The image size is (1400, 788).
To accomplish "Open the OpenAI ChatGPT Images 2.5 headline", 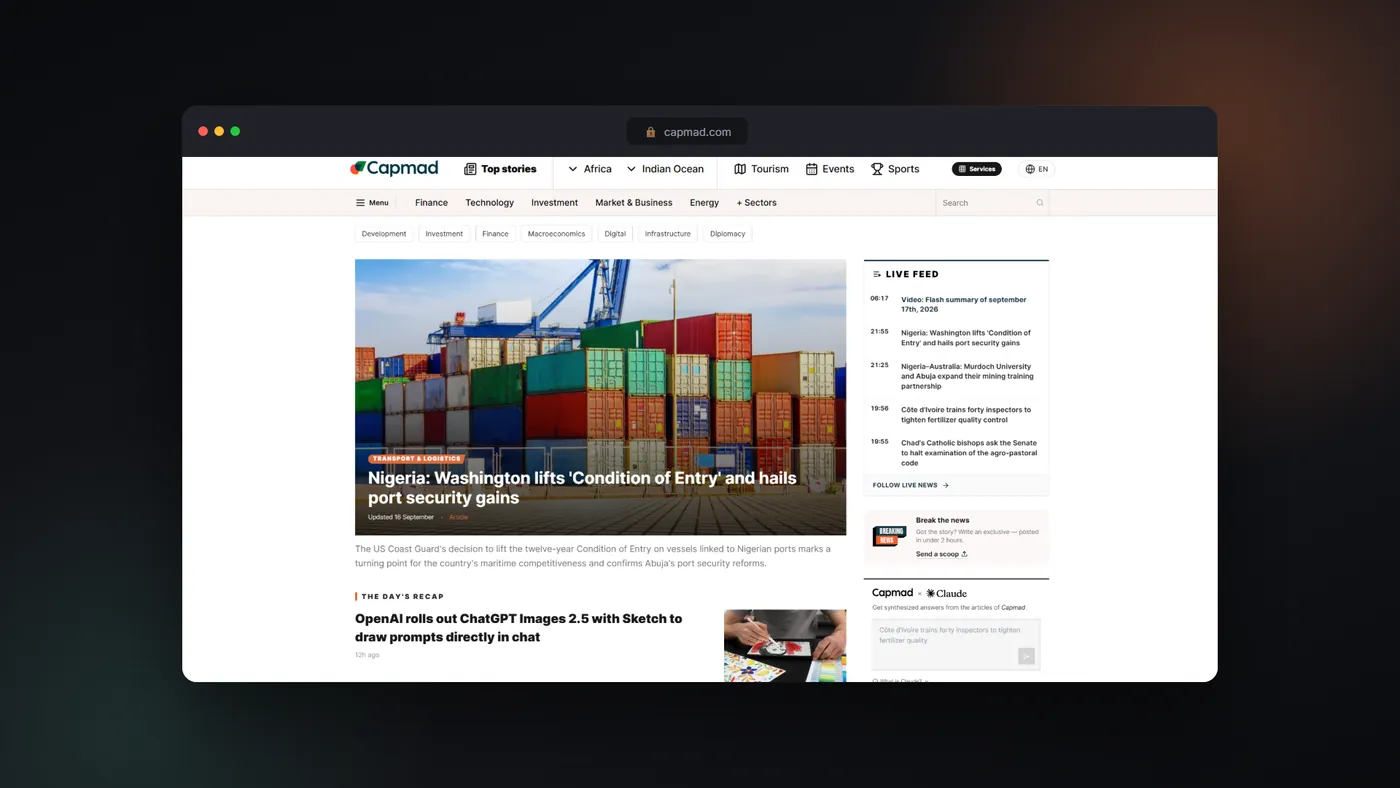I will [x=519, y=628].
